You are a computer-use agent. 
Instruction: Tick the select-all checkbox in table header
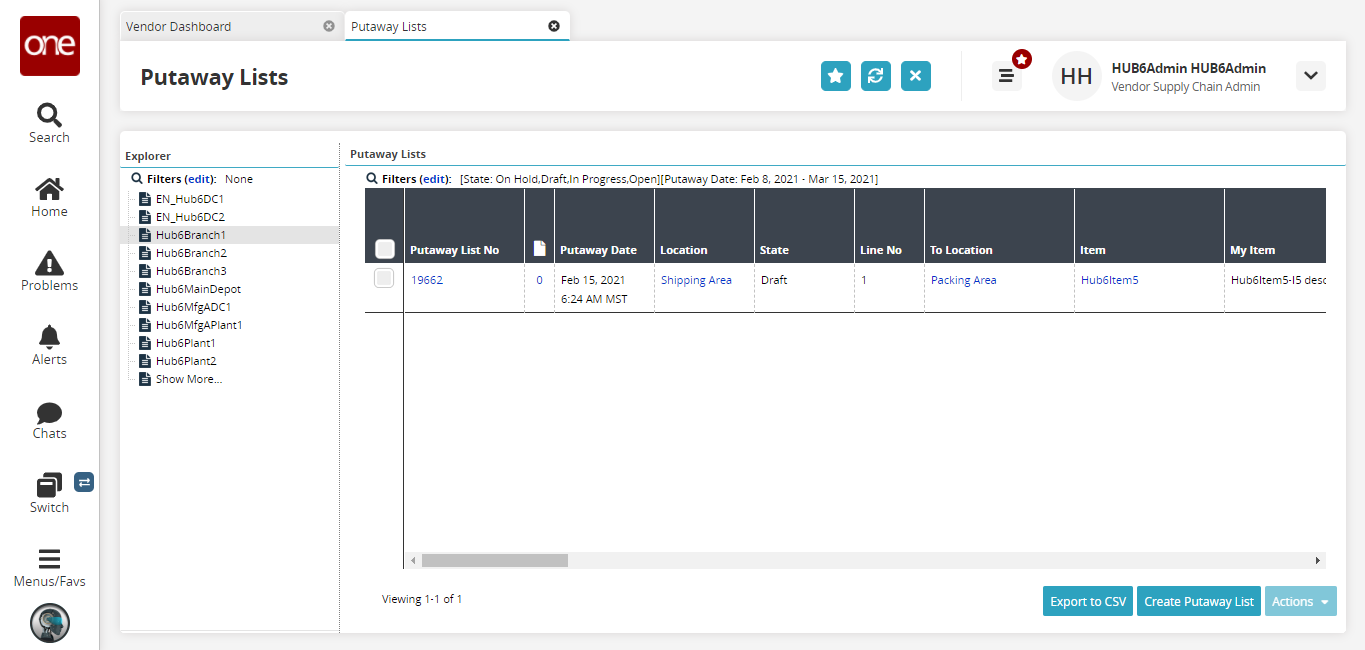click(384, 249)
